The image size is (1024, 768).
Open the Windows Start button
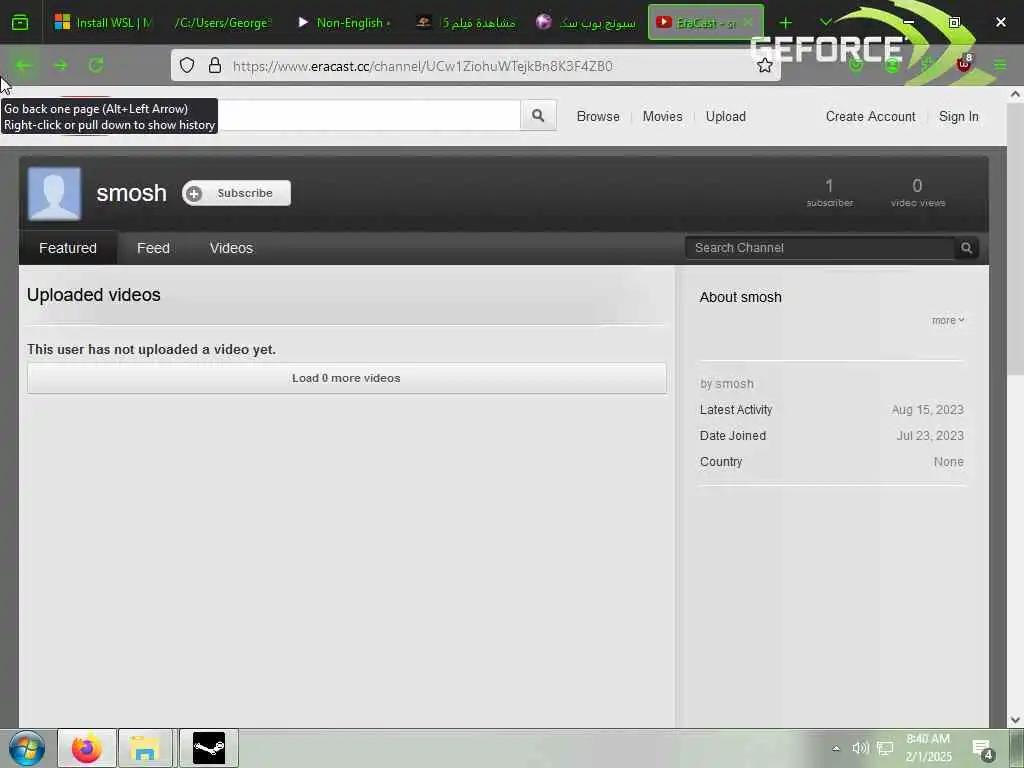(27, 748)
